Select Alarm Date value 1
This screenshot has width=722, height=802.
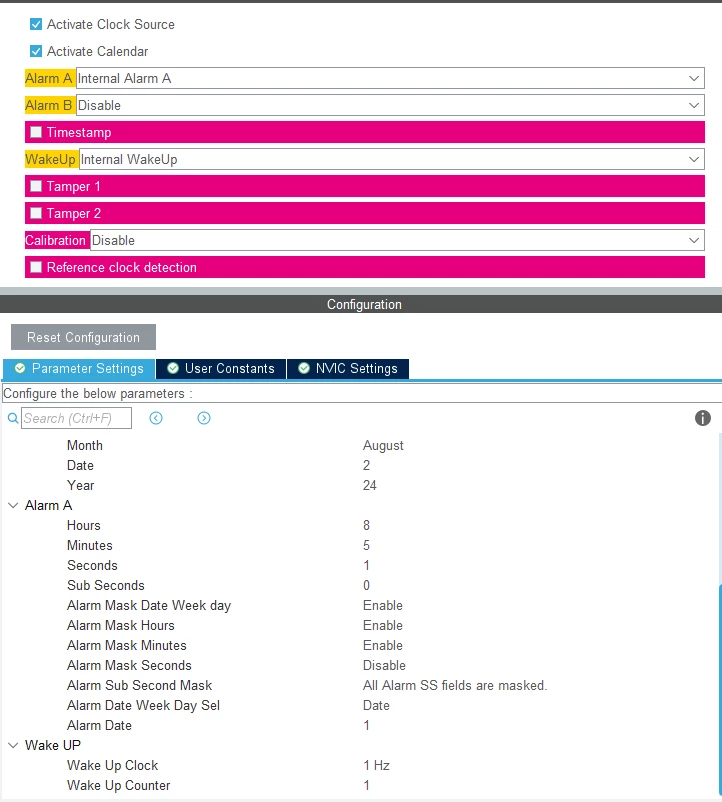(366, 725)
